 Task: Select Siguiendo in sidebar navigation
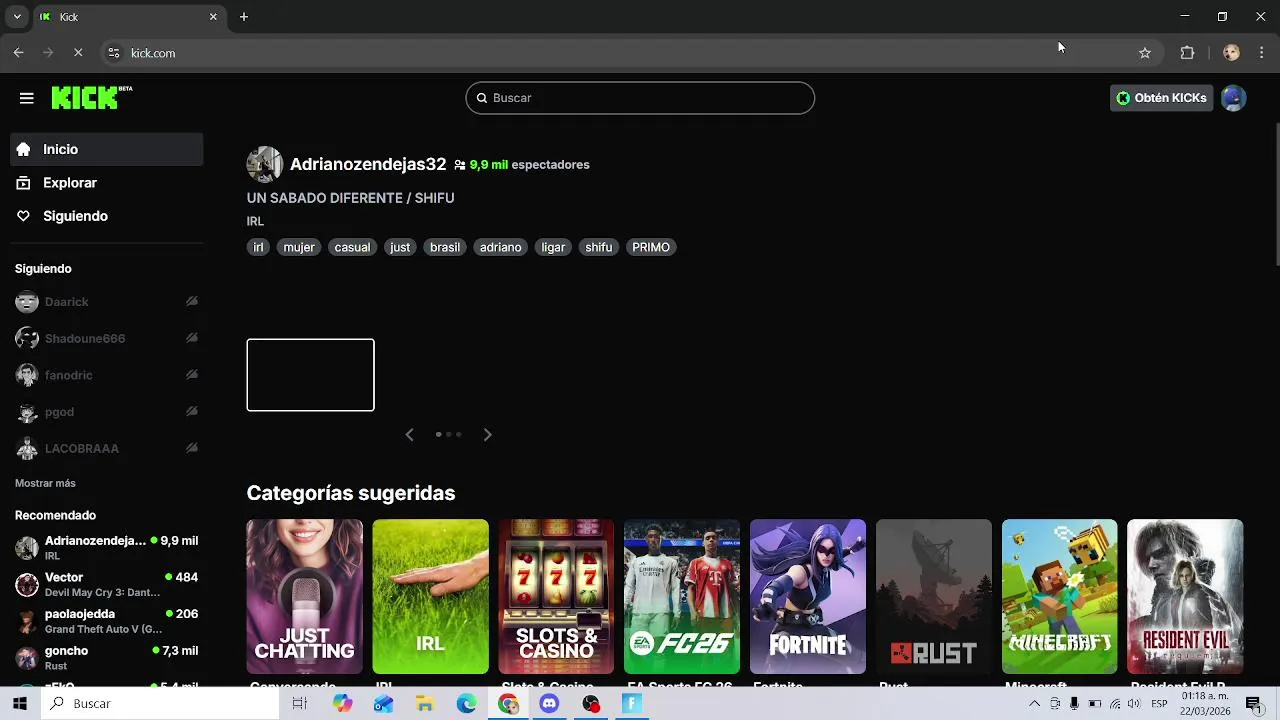pos(107,216)
